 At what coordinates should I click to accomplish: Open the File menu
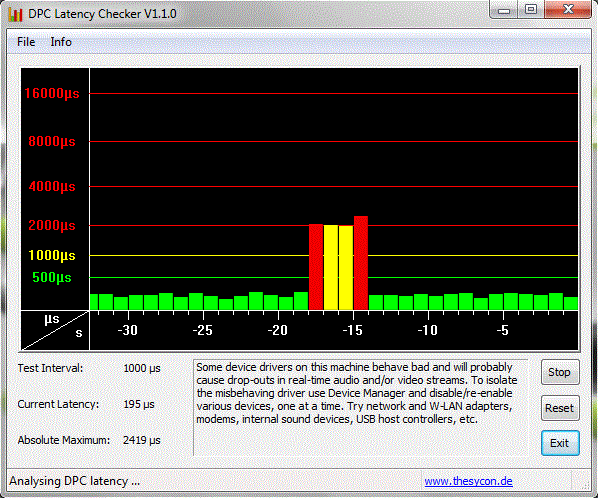(26, 42)
